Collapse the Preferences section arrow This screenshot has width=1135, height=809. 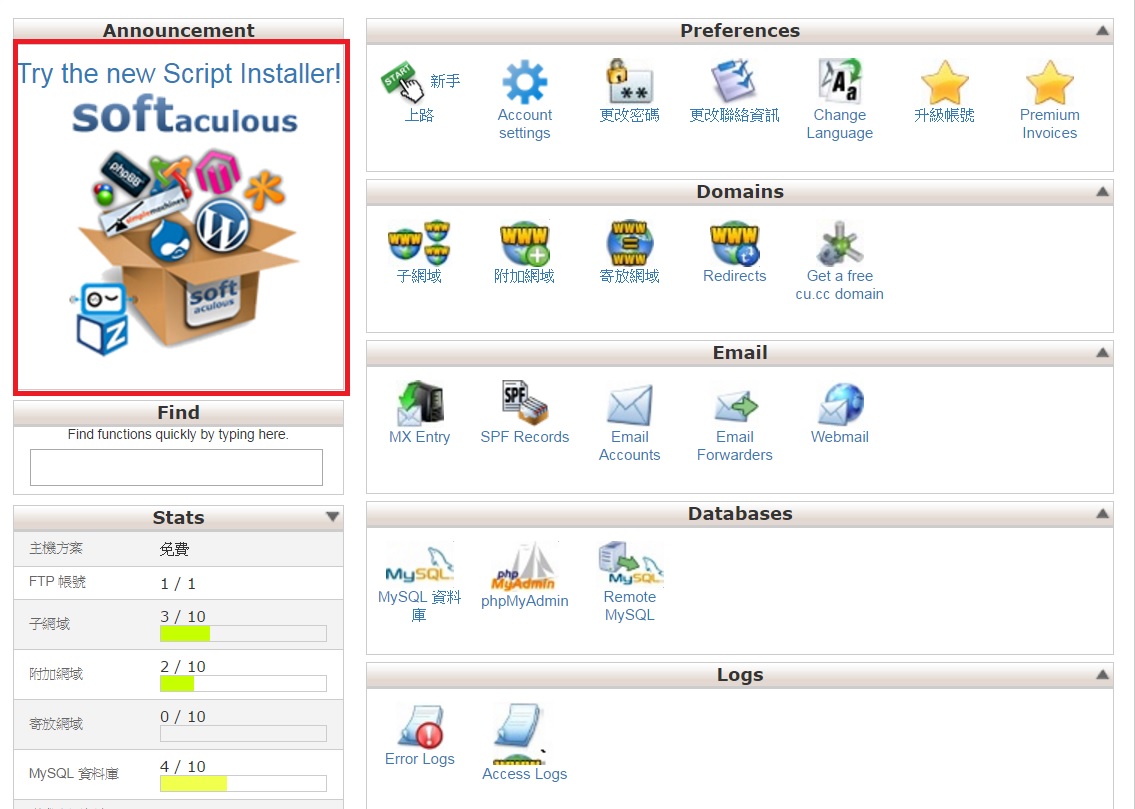point(1102,30)
